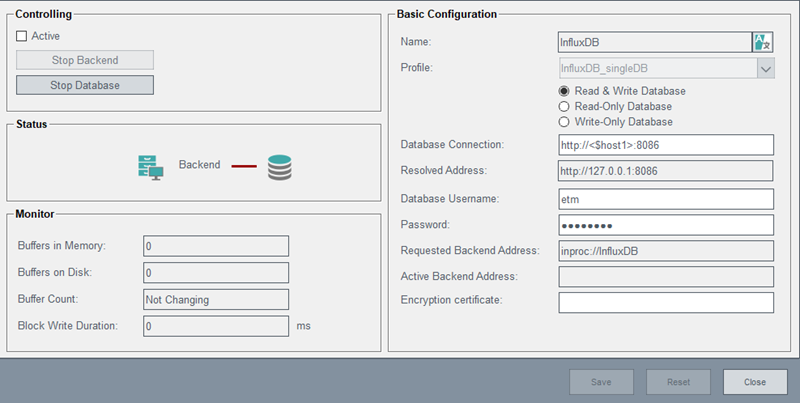Click the Reset button
The width and height of the screenshot is (800, 403).
pos(678,381)
